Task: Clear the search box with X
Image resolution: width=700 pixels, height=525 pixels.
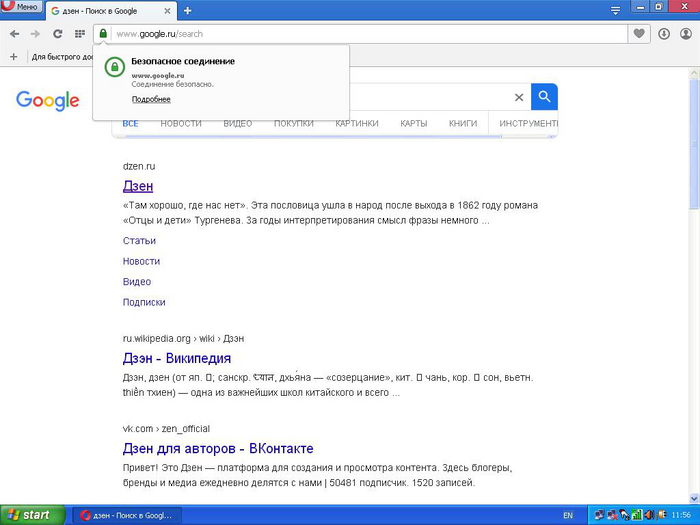Action: pyautogui.click(x=519, y=97)
